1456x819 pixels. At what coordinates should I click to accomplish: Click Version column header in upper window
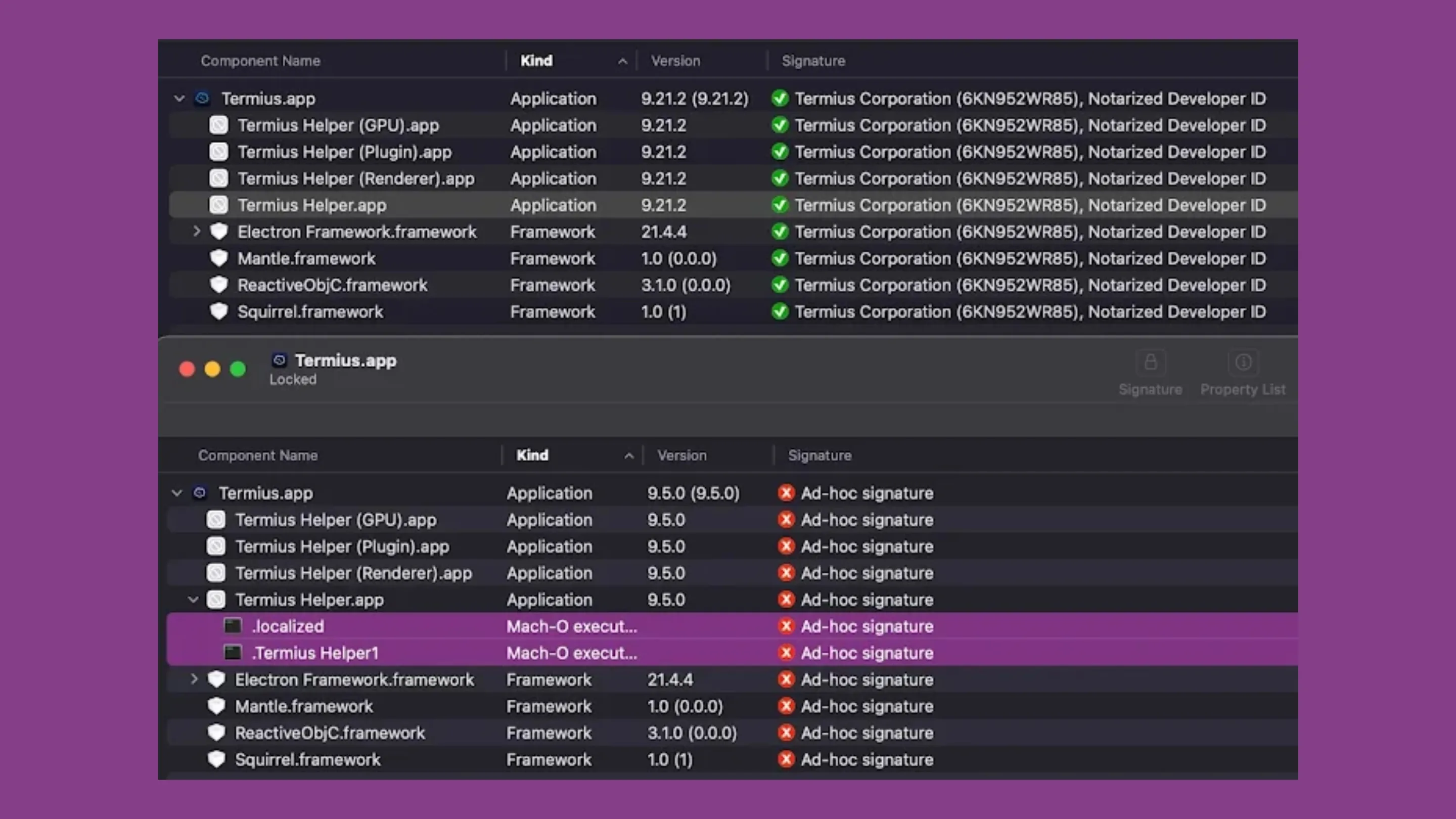(x=675, y=61)
